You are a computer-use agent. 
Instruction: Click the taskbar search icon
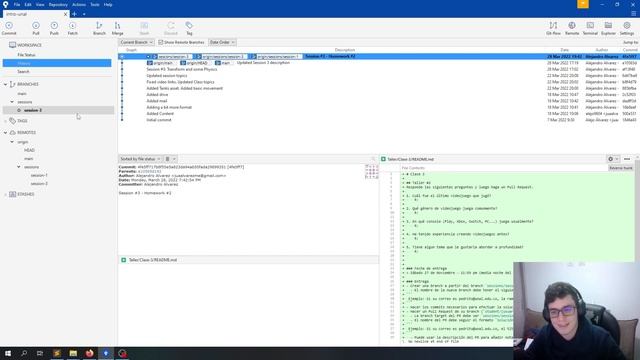(24, 353)
